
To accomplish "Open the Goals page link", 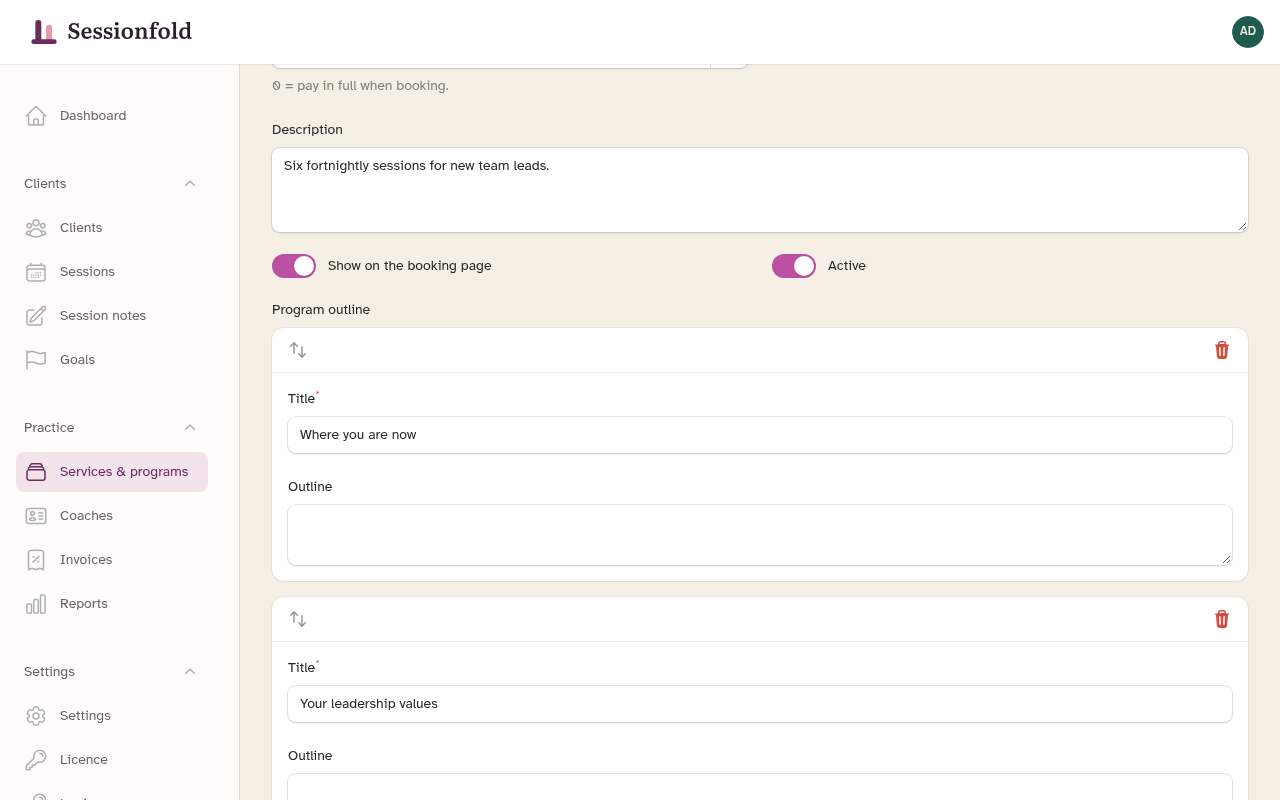I will pos(112,360).
